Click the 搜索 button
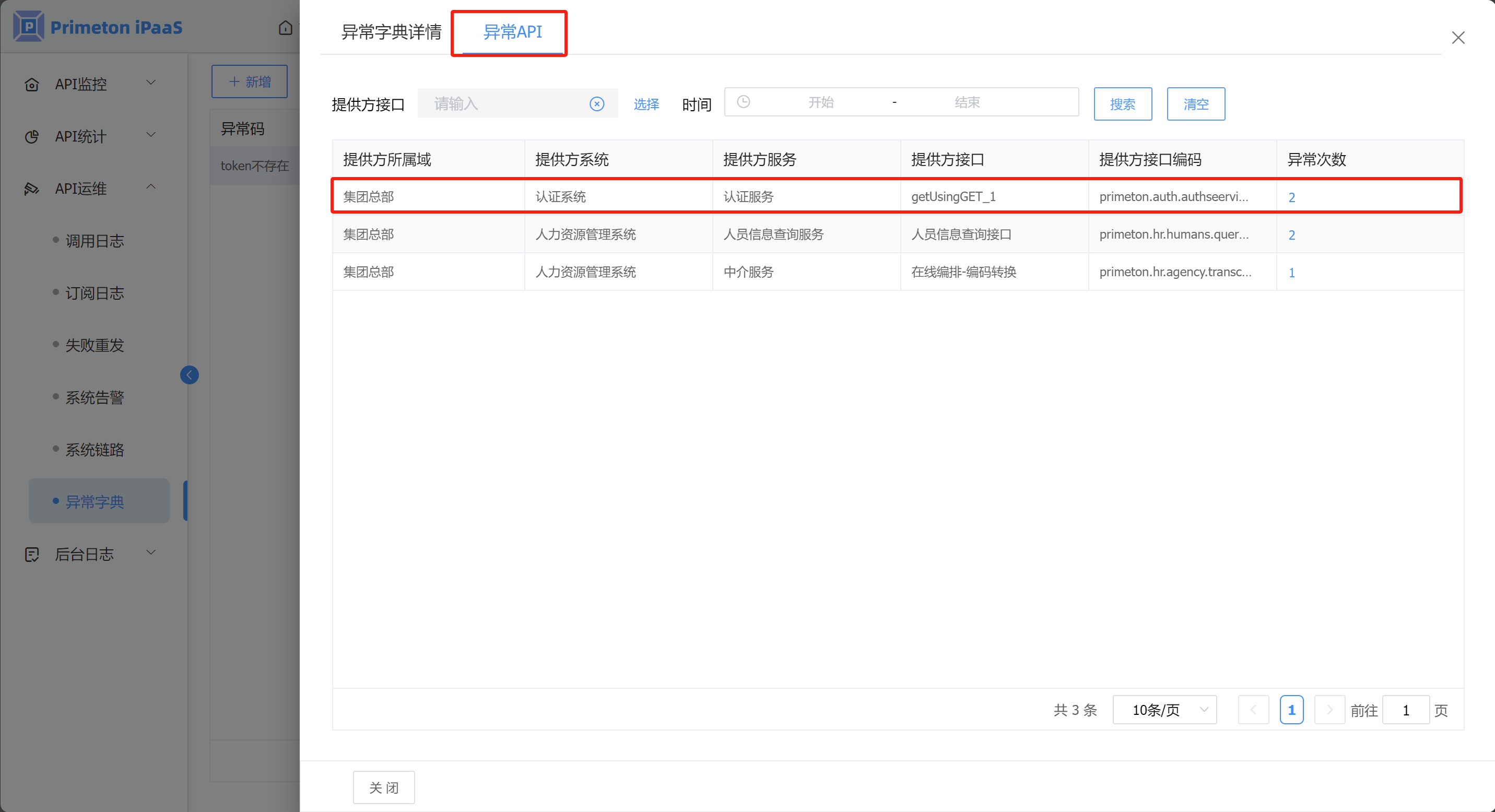Viewport: 1495px width, 812px height. 1122,104
